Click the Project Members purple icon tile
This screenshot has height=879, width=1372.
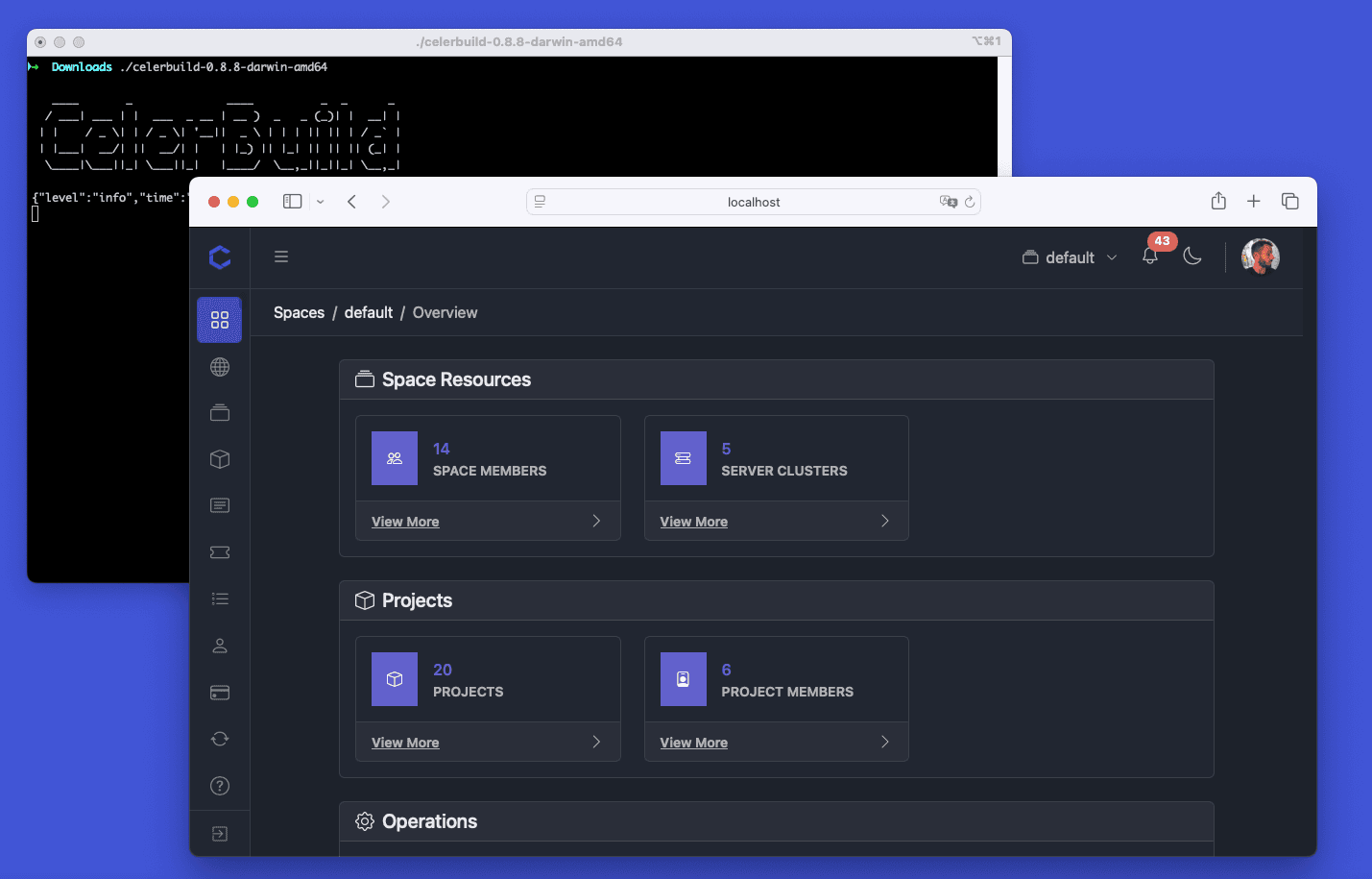tap(684, 679)
